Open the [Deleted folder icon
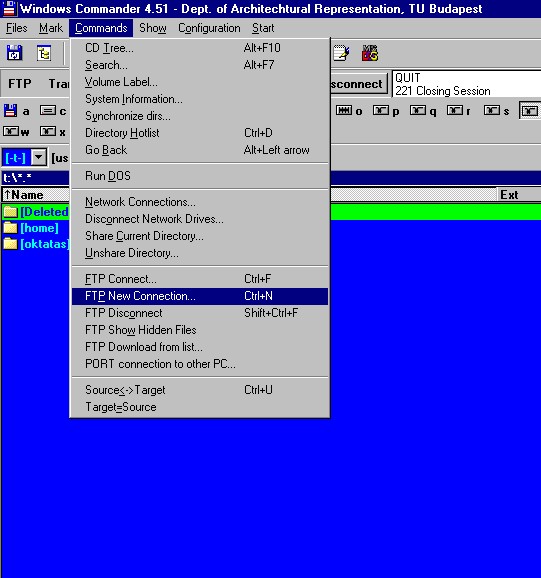This screenshot has height=578, width=541. pos(10,212)
